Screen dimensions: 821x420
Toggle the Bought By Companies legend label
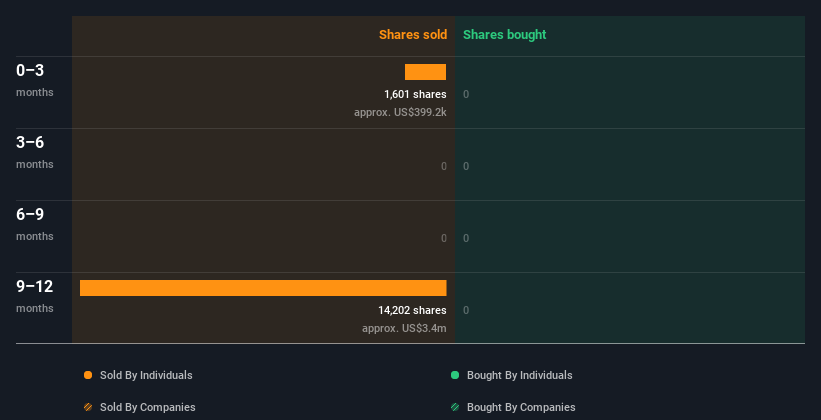pos(521,407)
